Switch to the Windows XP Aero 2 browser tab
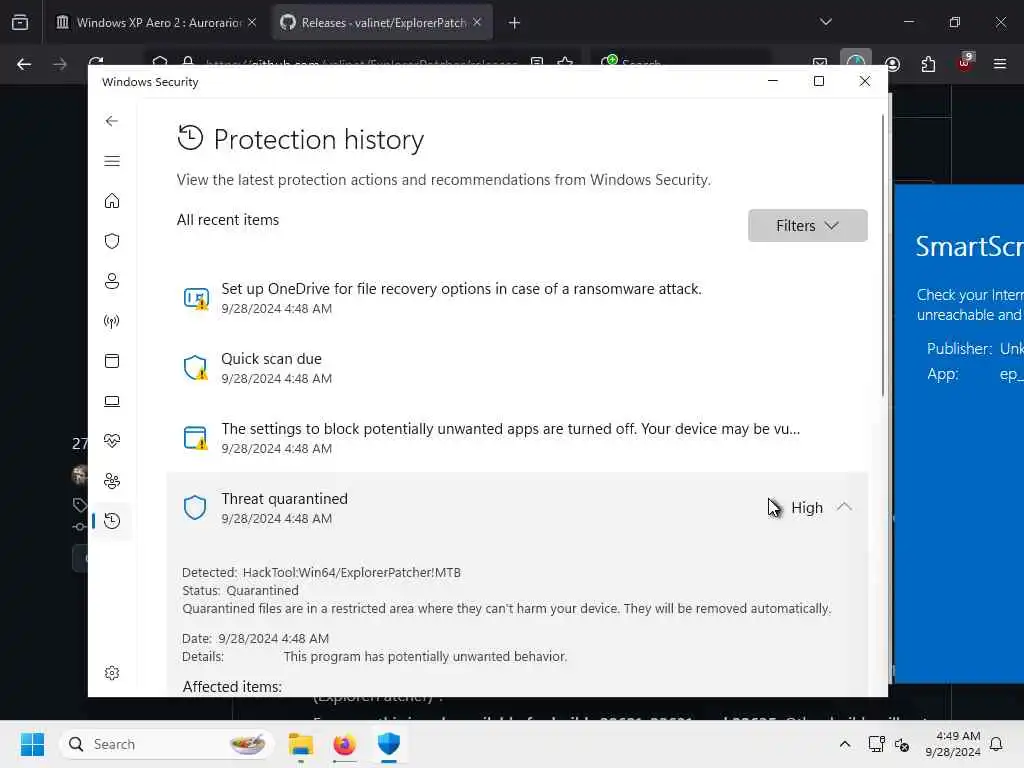 pyautogui.click(x=158, y=22)
